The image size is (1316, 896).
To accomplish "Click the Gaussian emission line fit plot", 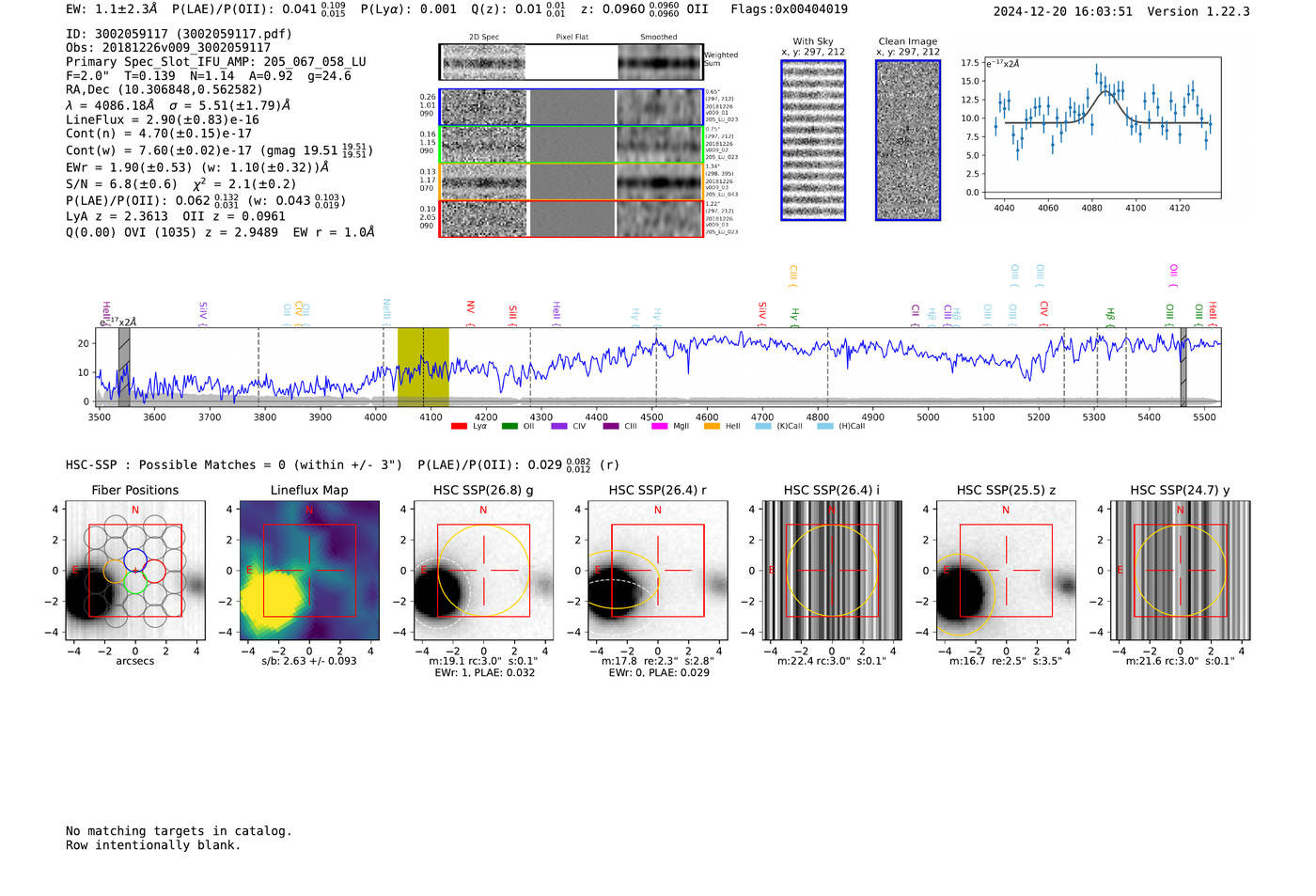I will [1103, 128].
